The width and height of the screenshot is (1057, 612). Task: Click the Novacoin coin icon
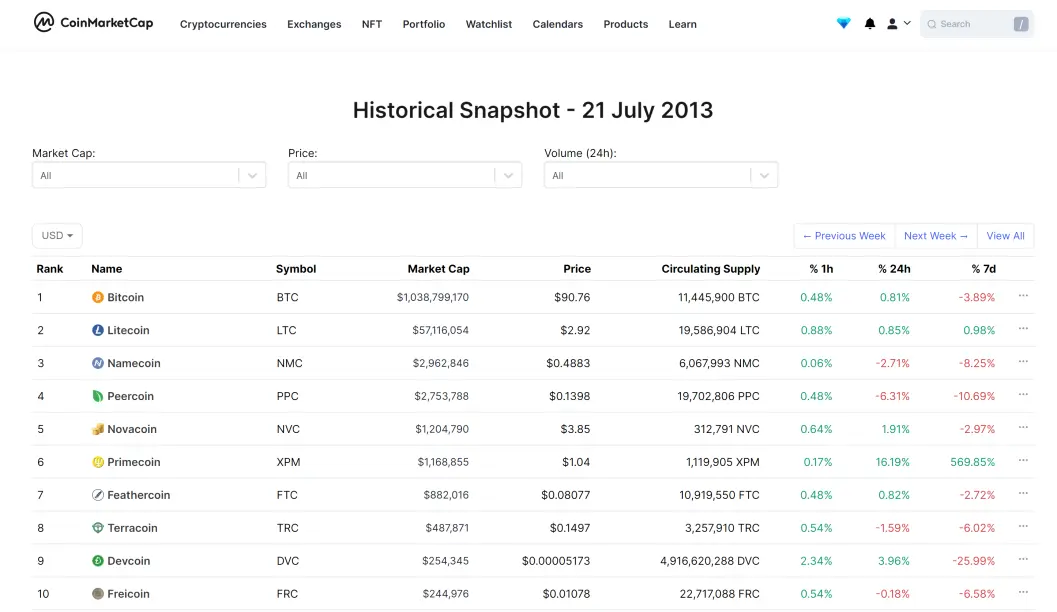[98, 429]
